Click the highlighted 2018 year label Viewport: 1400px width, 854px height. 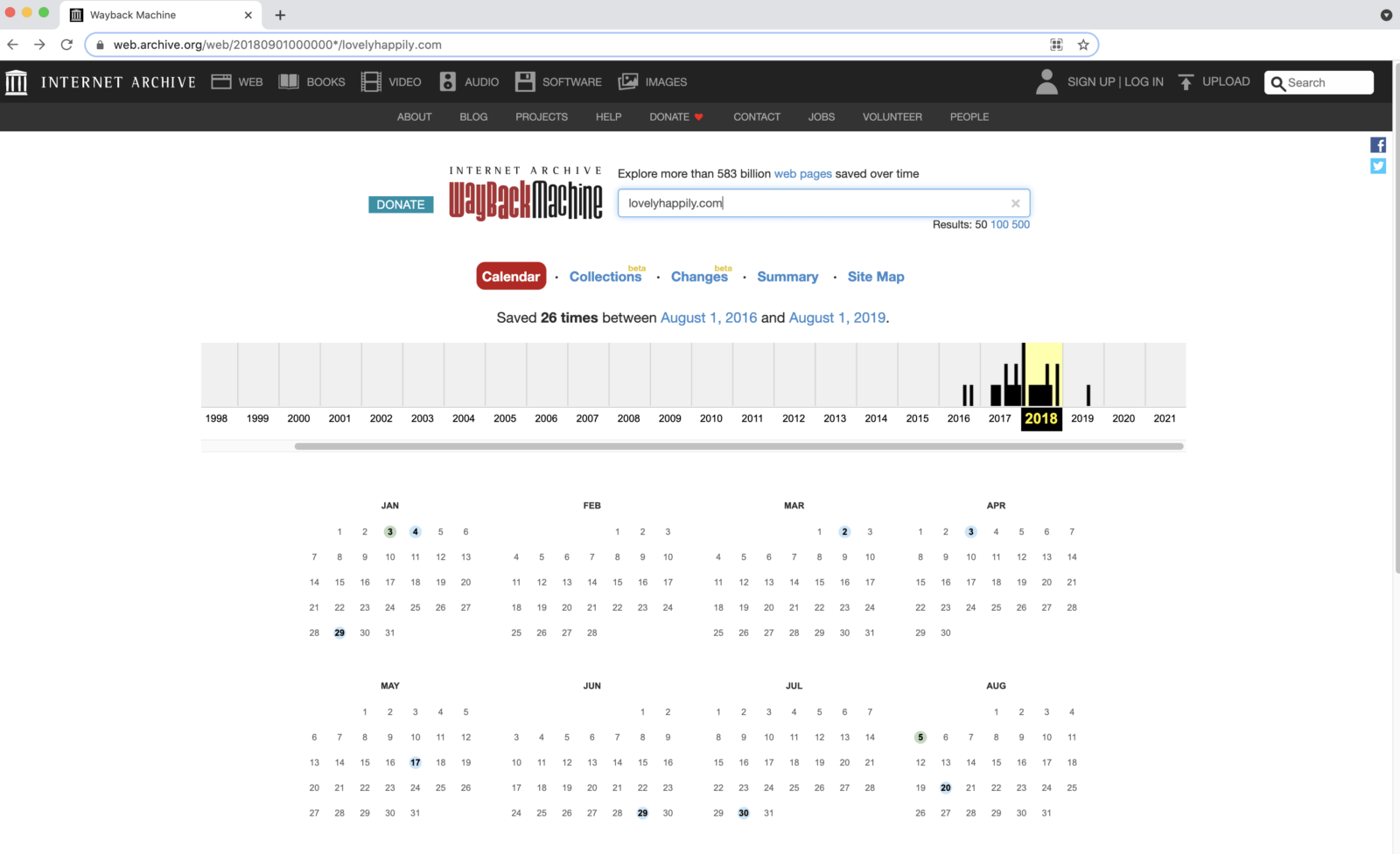(x=1041, y=419)
